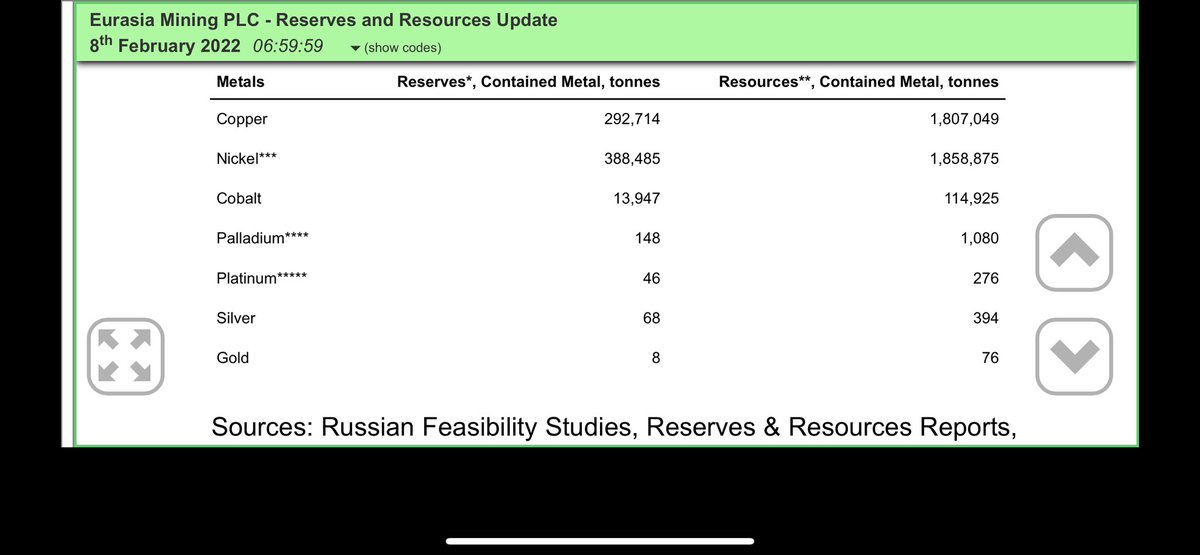
Task: Select the Platinum row label
Action: pos(261,278)
